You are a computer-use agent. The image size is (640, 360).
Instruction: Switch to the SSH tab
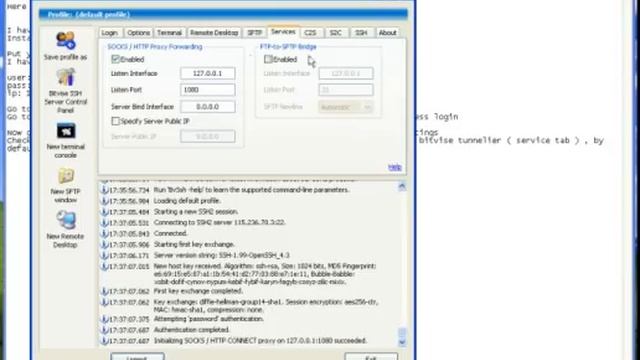coord(361,33)
